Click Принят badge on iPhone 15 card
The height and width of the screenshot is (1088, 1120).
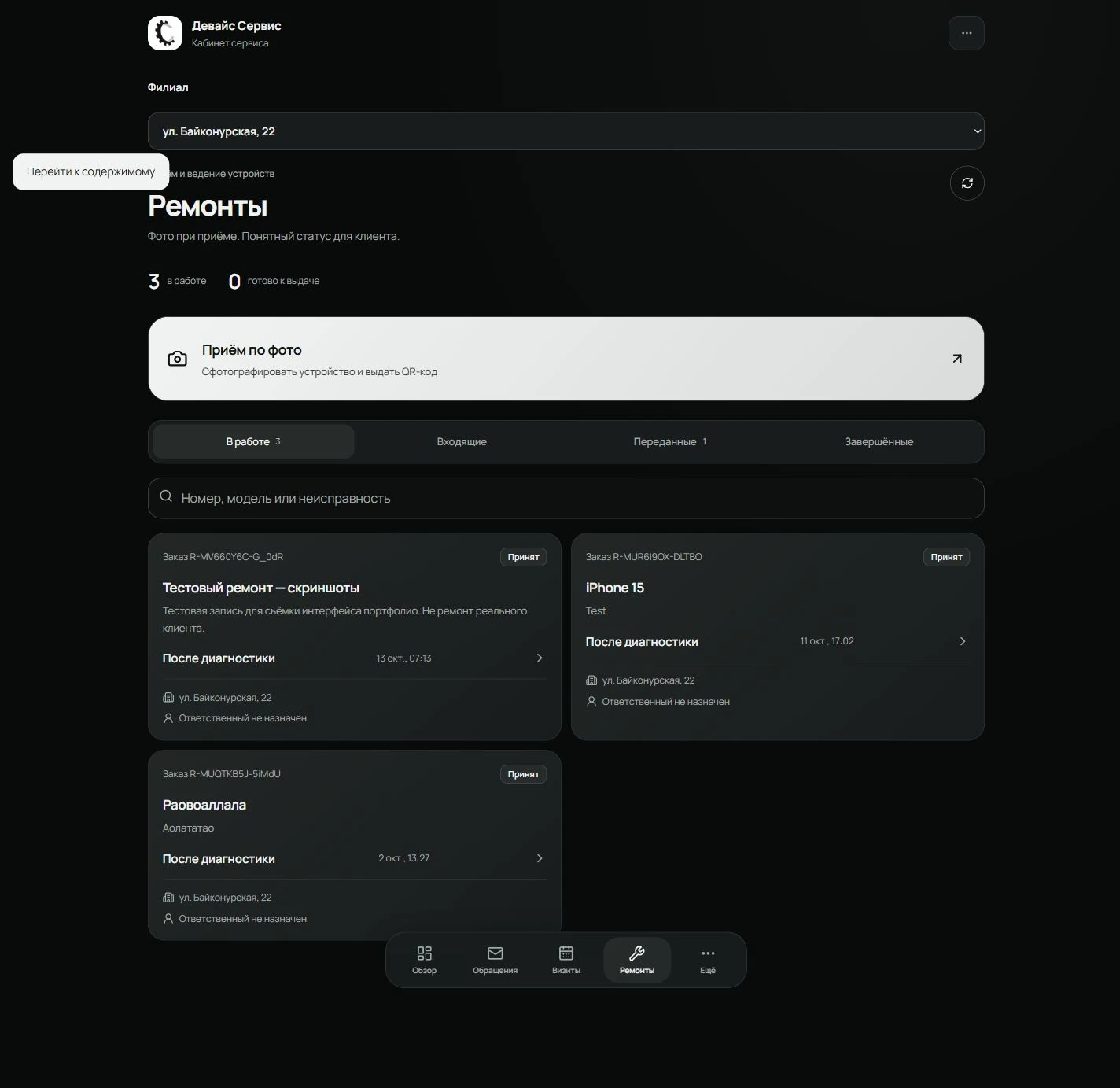click(946, 557)
